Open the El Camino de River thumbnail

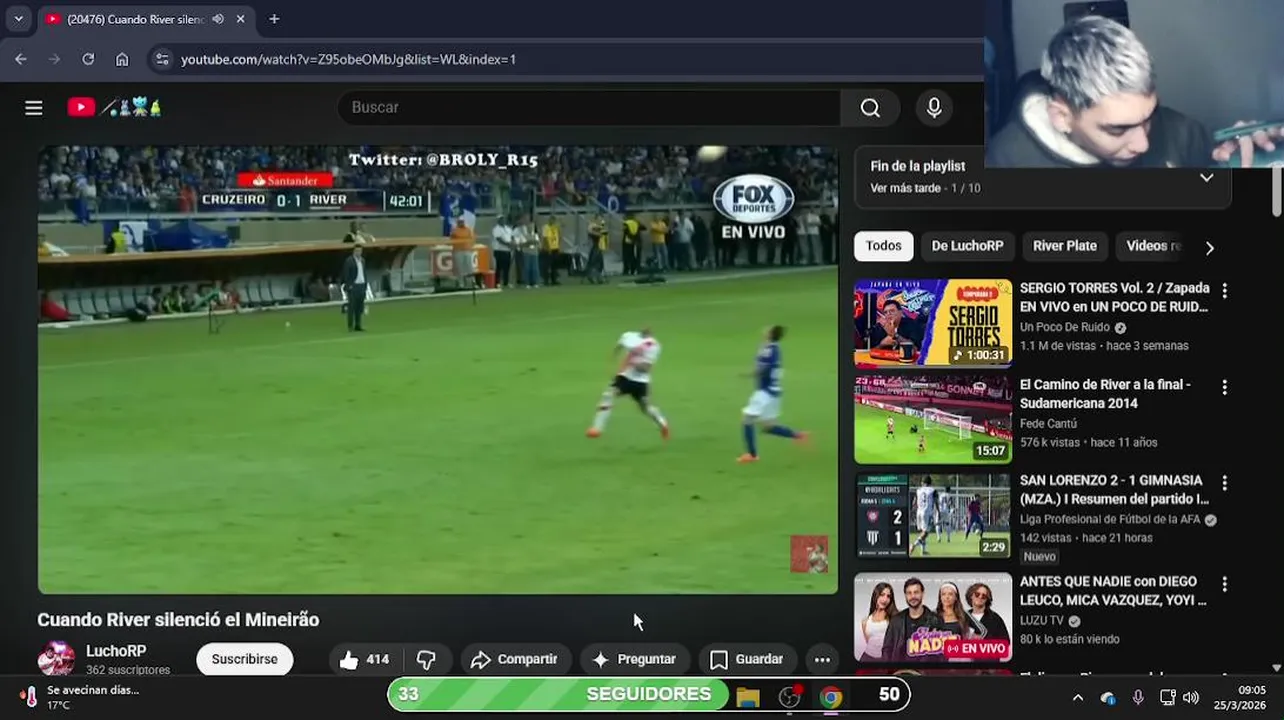[x=933, y=420]
